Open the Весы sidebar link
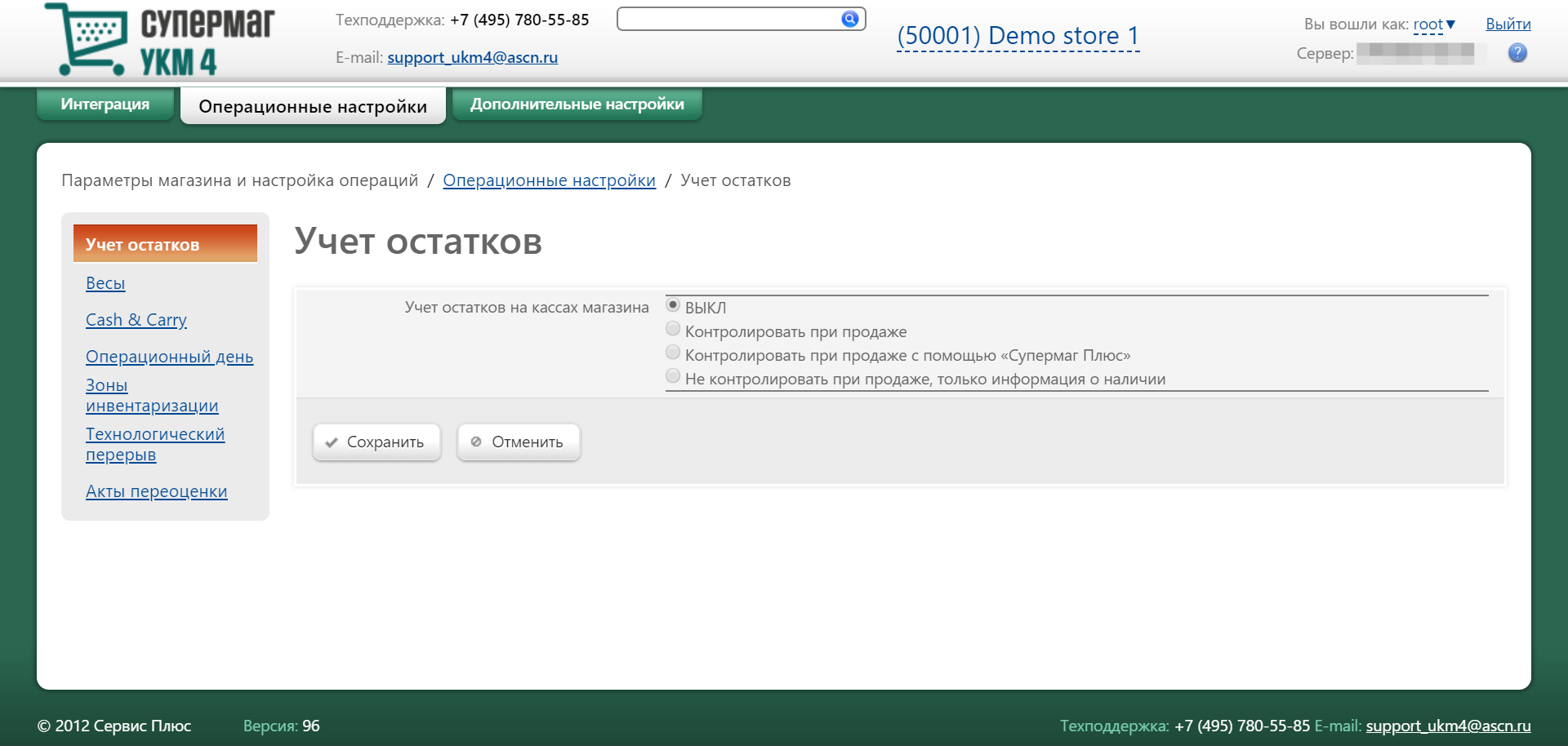Screen dimensions: 1568x746 [x=105, y=283]
